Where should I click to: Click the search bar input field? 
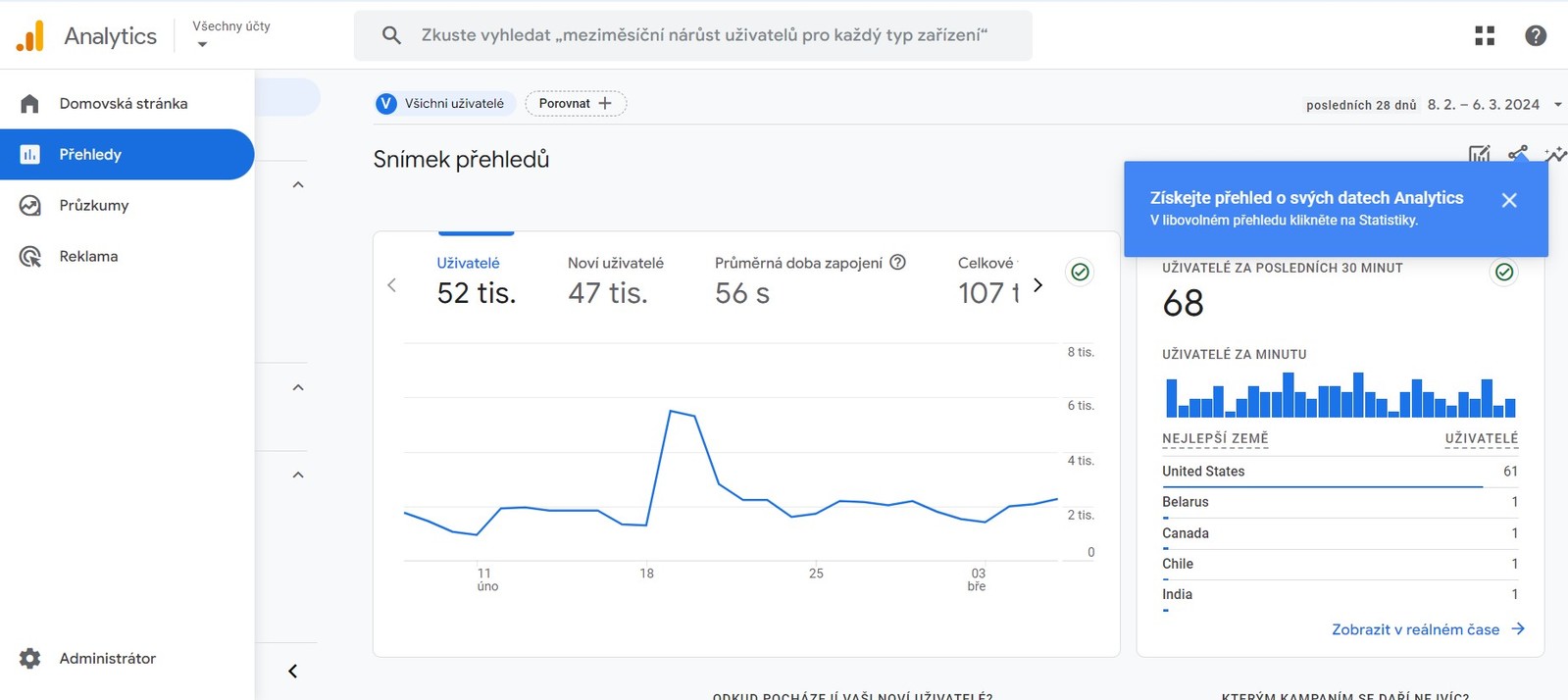703,35
